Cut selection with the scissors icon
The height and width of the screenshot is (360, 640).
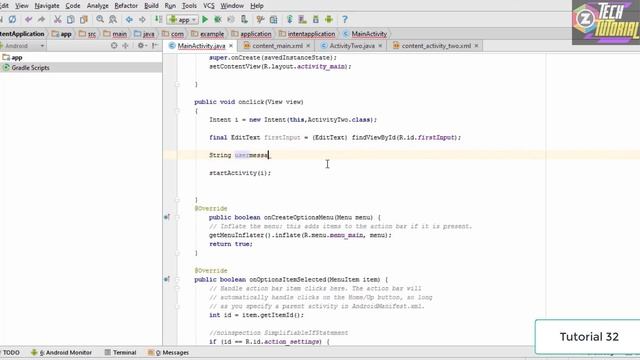pos(58,19)
